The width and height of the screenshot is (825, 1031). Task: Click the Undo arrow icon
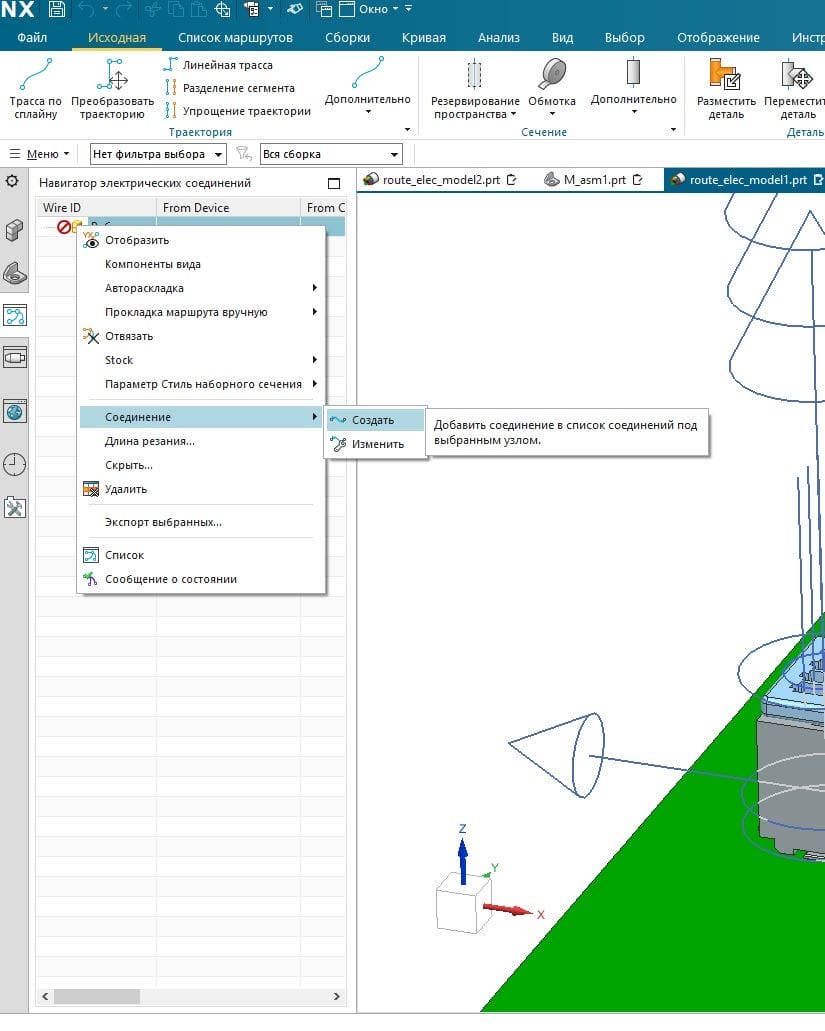tap(86, 9)
